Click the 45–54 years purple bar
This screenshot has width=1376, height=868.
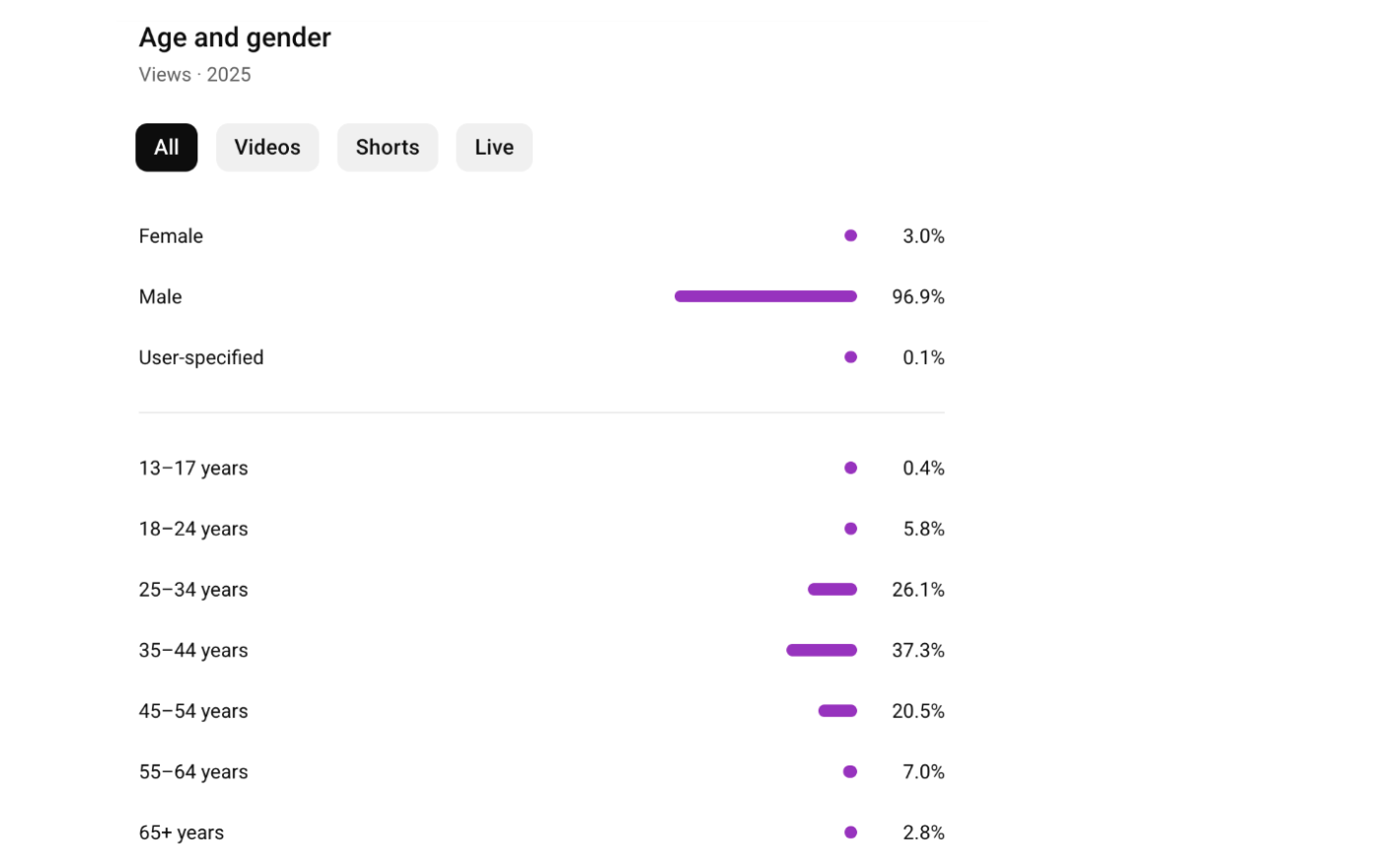tap(837, 711)
